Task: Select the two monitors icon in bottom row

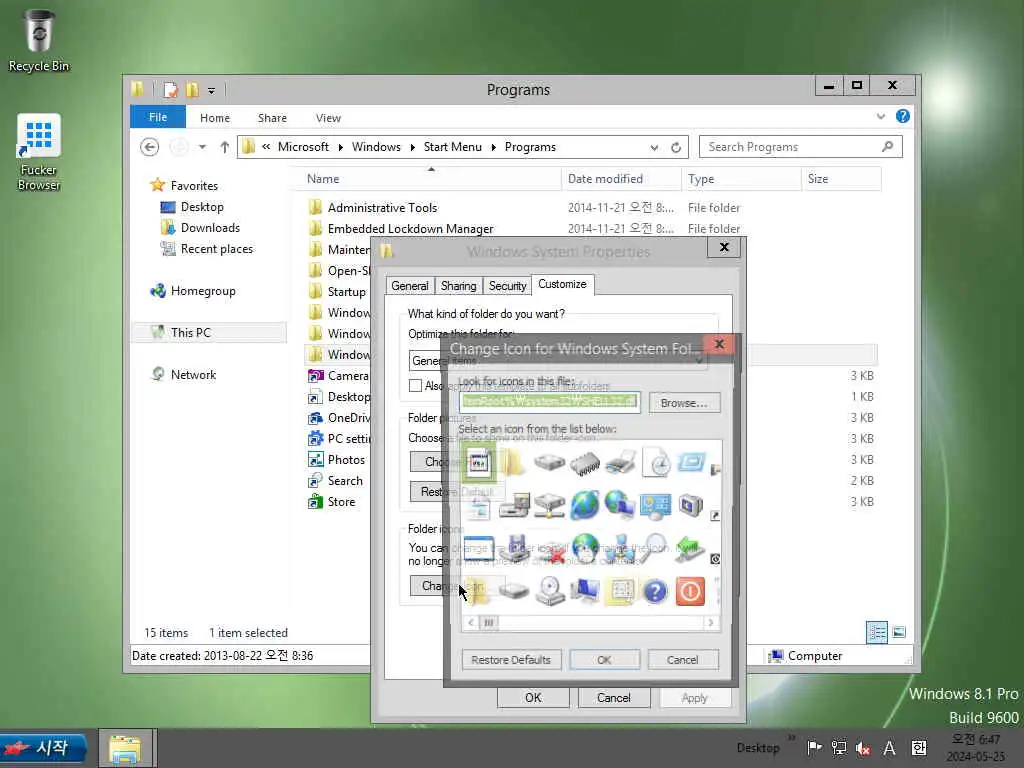Action: [x=584, y=591]
